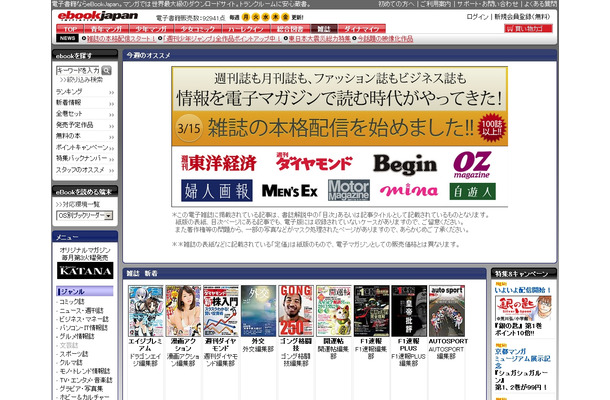The width and height of the screenshot is (610, 400).
Task: Click the search magnifier button
Action: click(106, 70)
